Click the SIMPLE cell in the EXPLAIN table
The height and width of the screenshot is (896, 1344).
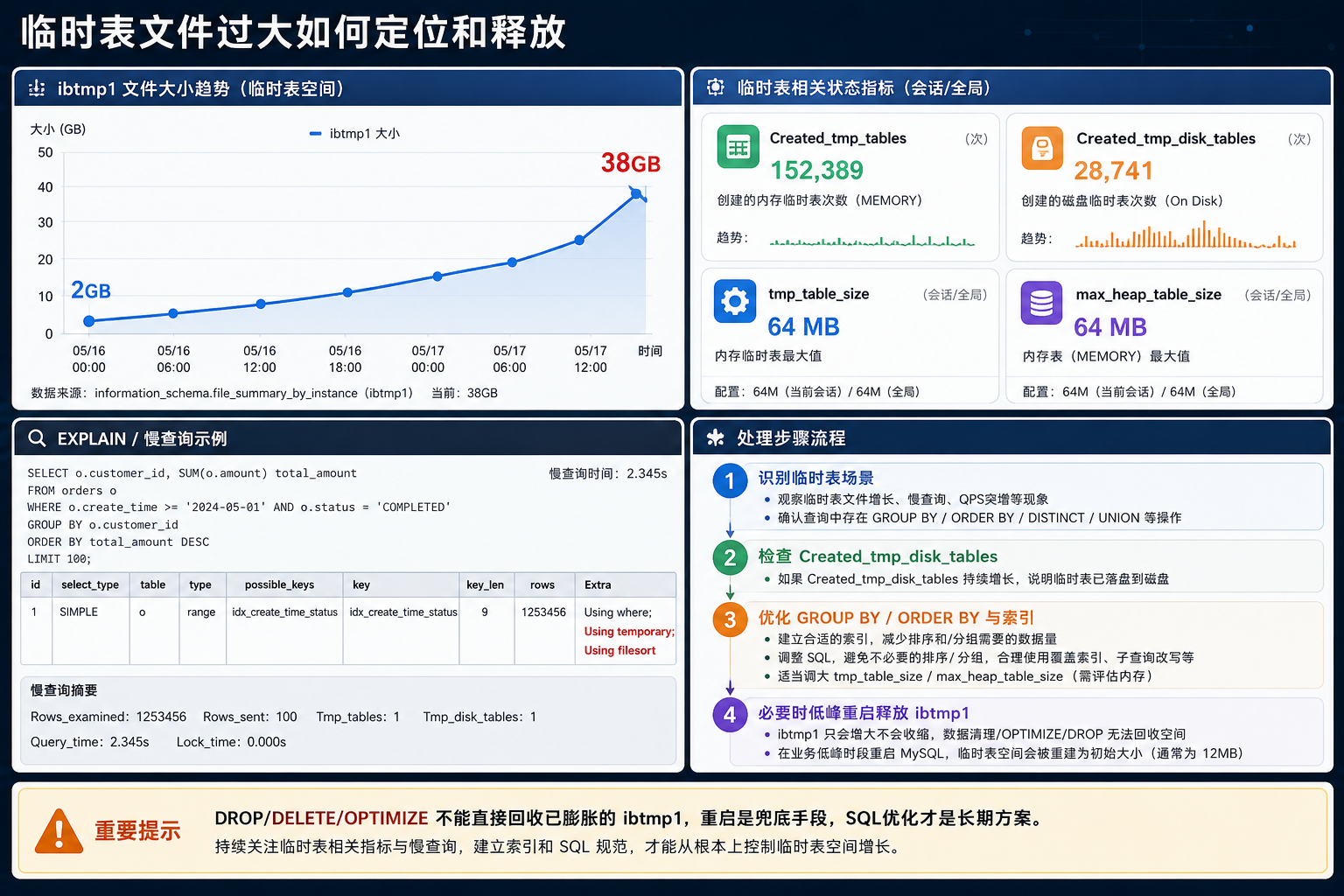click(x=79, y=612)
